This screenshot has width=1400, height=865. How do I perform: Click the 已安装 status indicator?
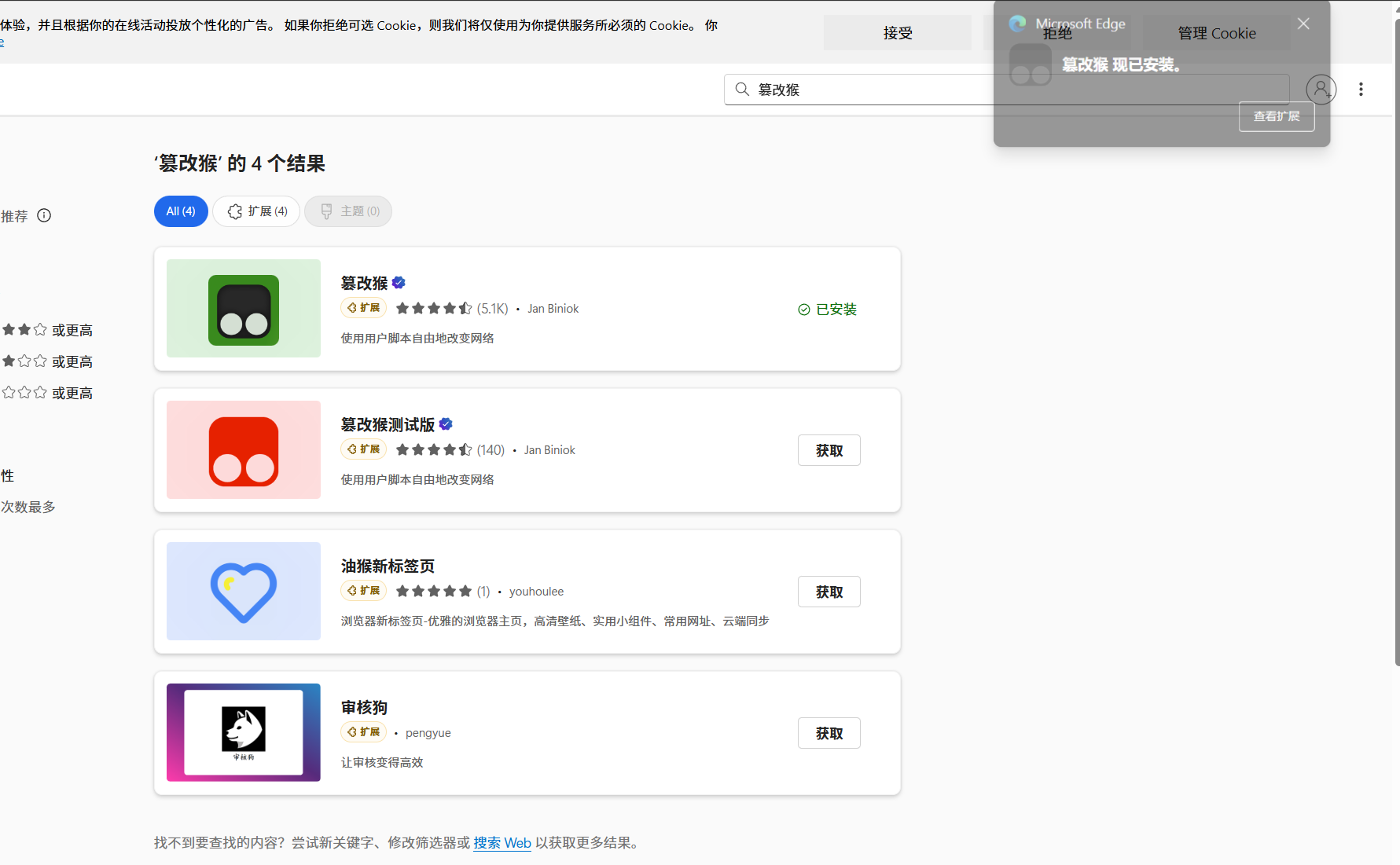(x=827, y=310)
